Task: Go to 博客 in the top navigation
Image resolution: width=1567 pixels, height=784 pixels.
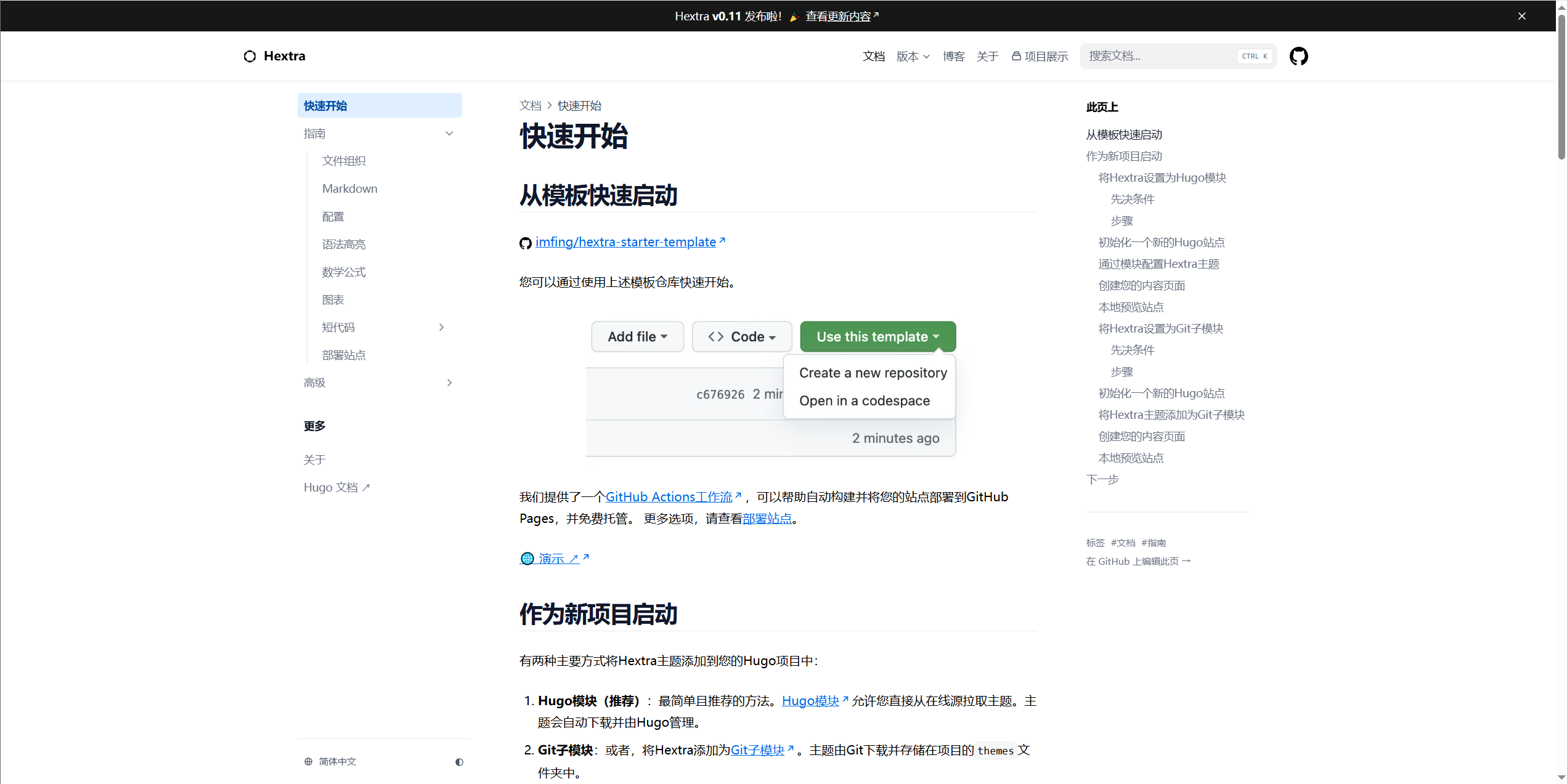Action: 953,57
